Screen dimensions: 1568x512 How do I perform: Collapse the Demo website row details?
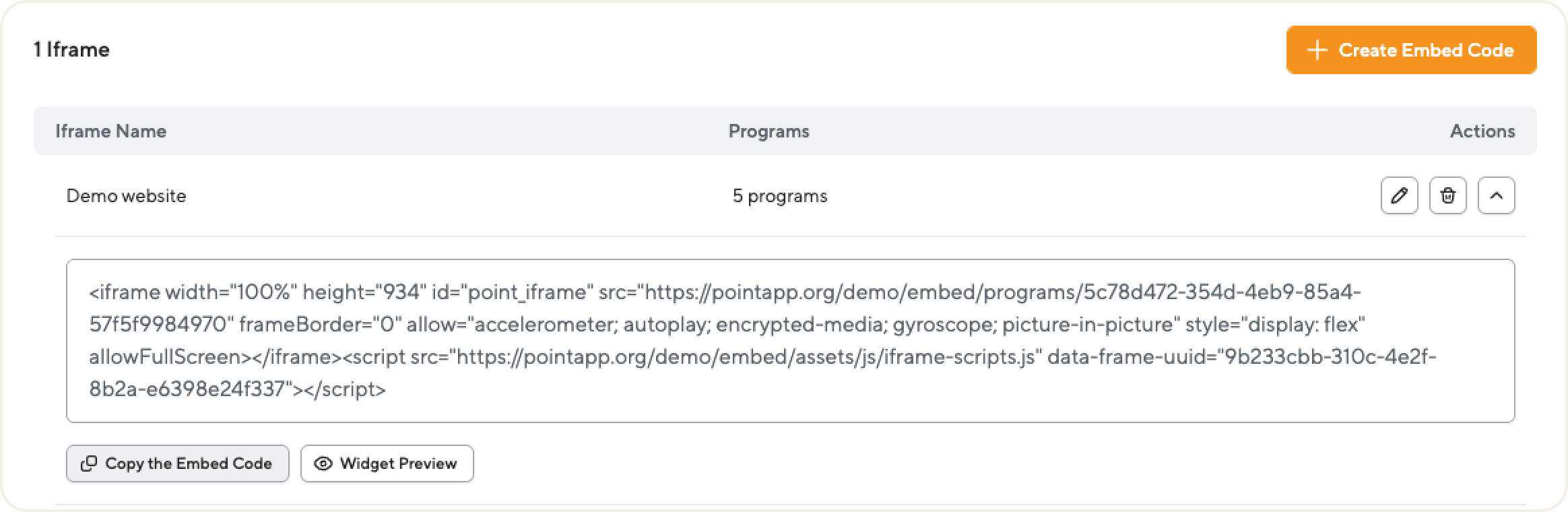click(x=1496, y=196)
